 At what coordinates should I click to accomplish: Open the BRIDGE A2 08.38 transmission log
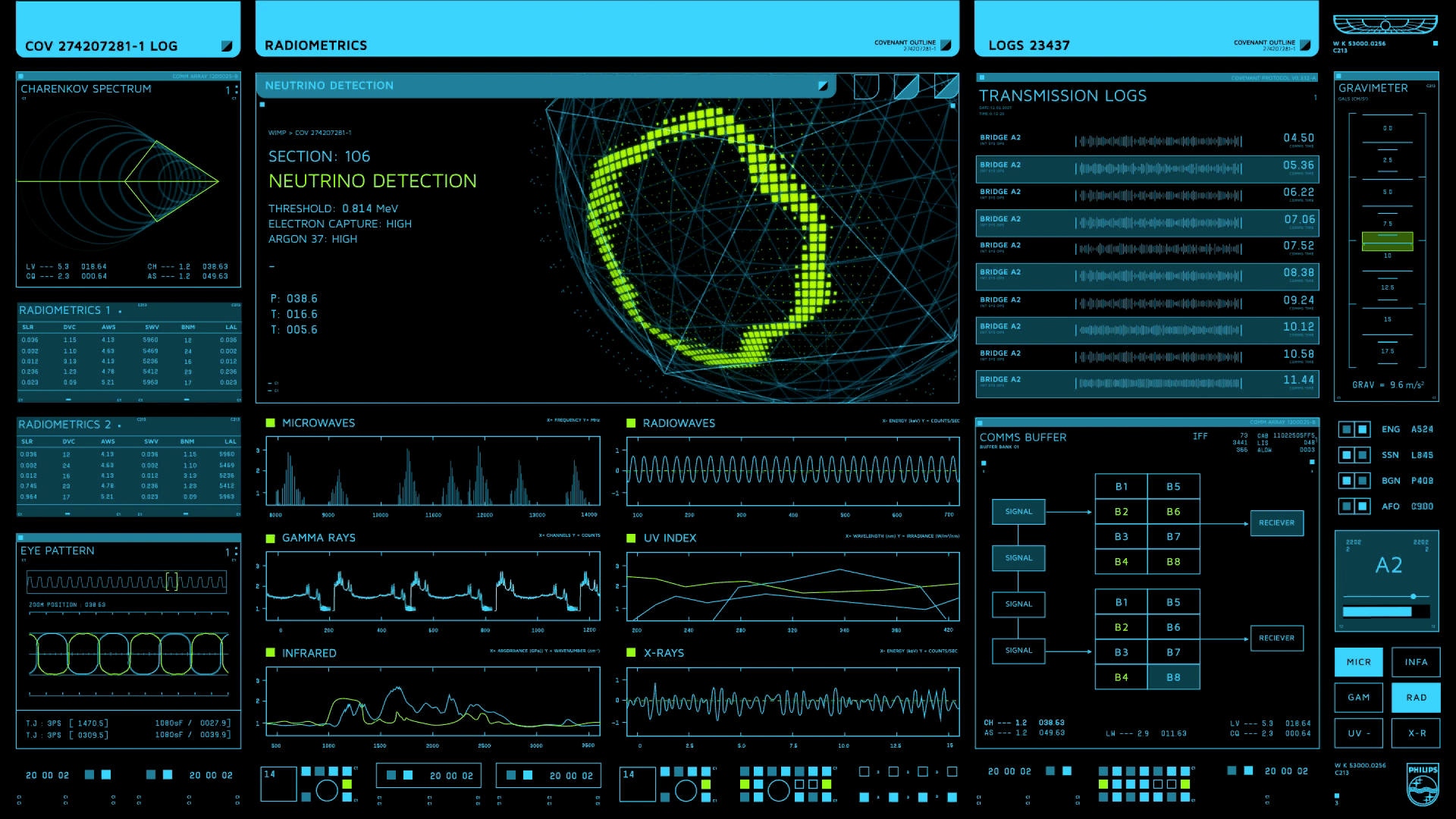[1147, 275]
